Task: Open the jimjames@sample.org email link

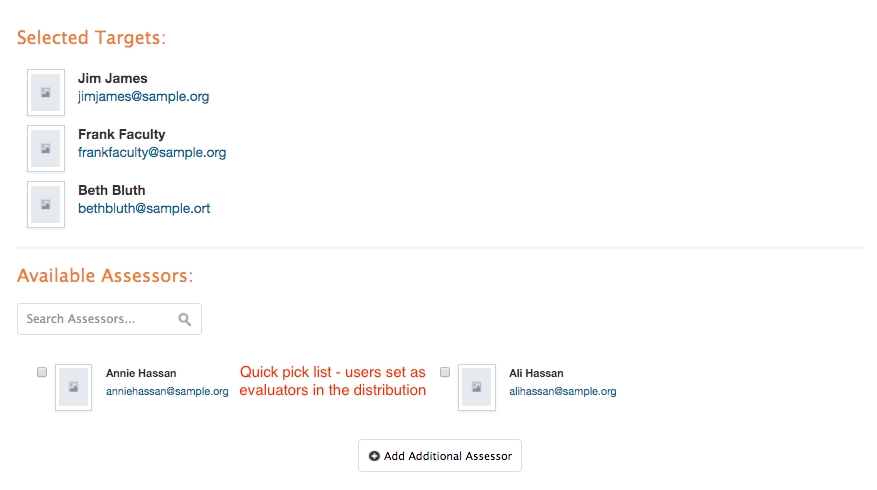Action: point(143,97)
